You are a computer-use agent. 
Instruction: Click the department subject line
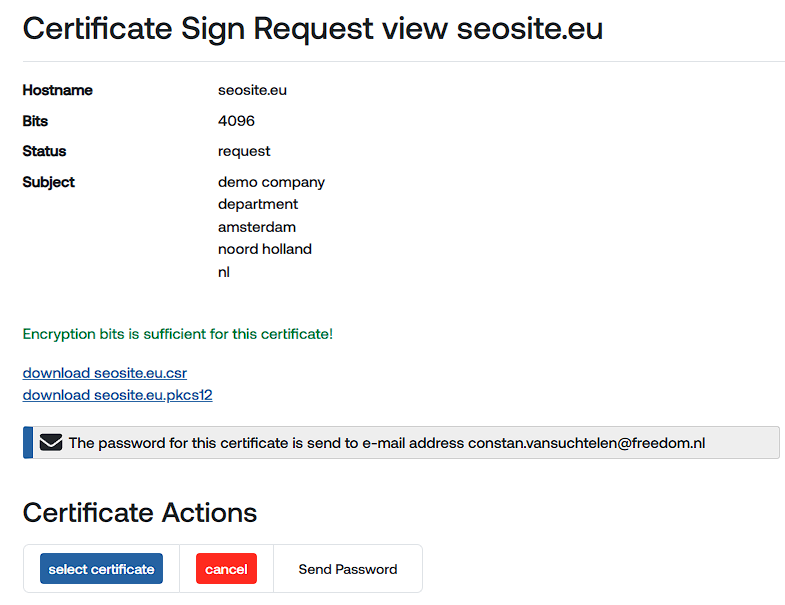point(258,204)
